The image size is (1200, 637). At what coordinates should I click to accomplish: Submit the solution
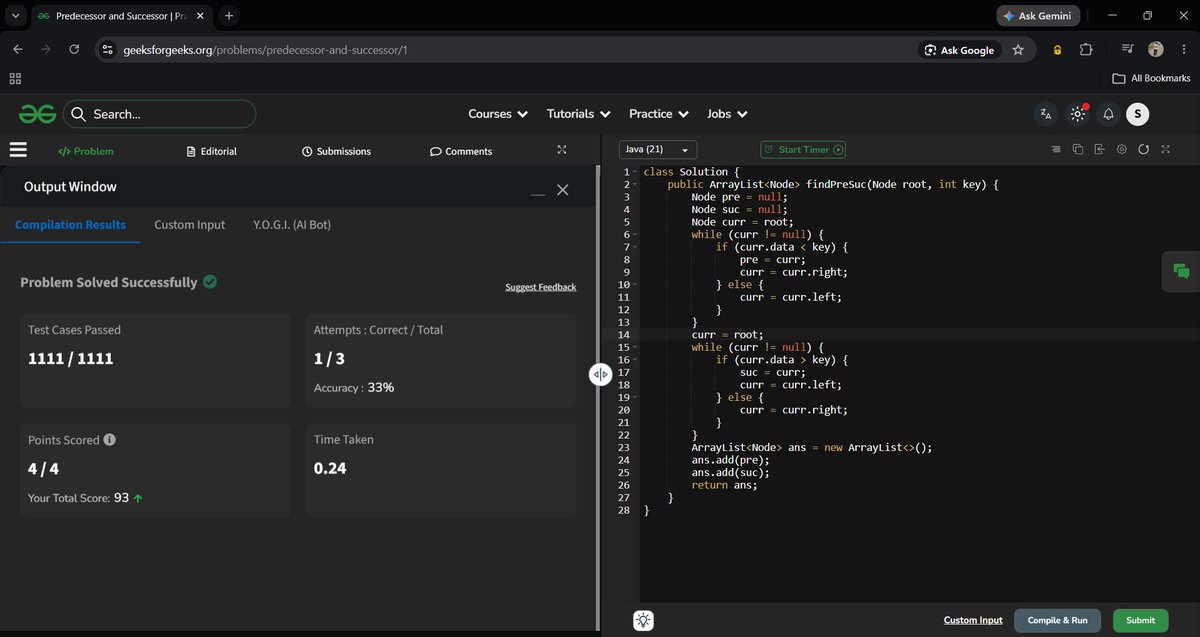click(x=1140, y=620)
